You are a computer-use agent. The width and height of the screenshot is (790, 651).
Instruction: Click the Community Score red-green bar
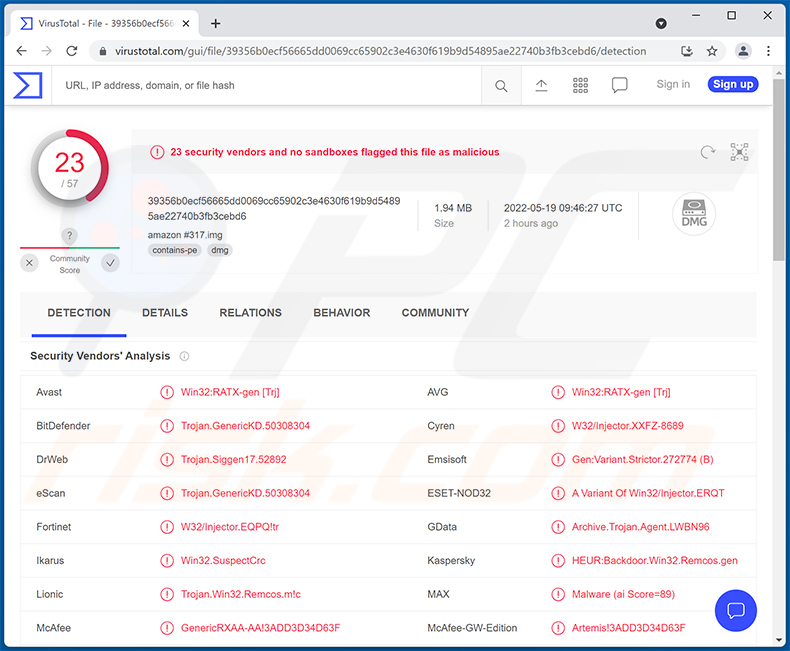tap(70, 248)
